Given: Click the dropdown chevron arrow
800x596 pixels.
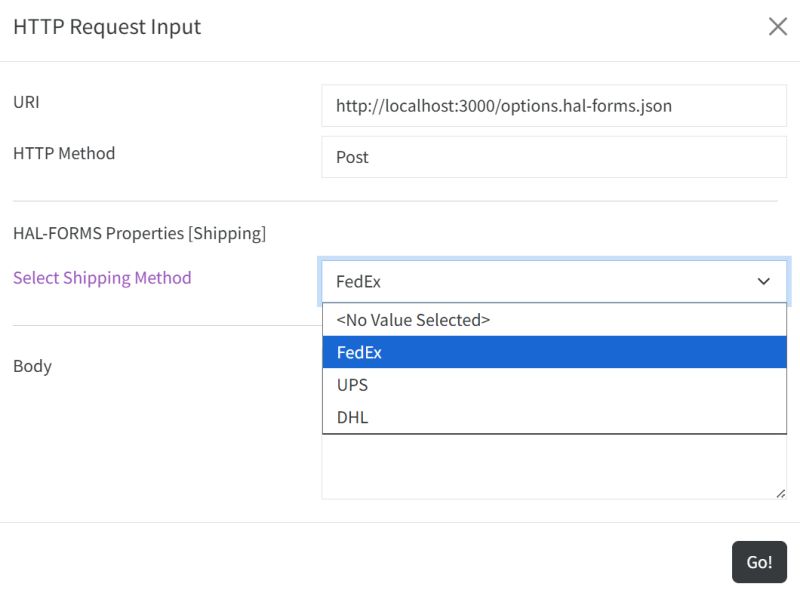Looking at the screenshot, I should coord(764,282).
